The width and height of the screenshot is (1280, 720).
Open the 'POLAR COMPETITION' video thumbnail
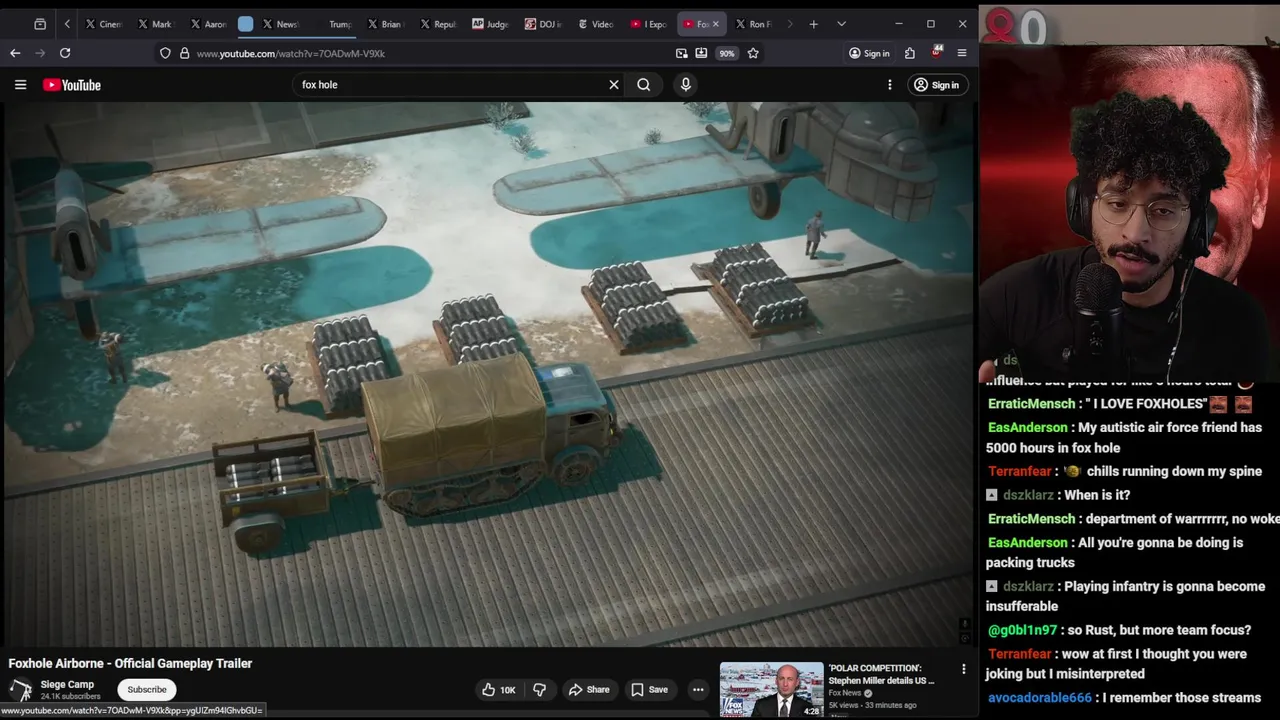[x=772, y=690]
